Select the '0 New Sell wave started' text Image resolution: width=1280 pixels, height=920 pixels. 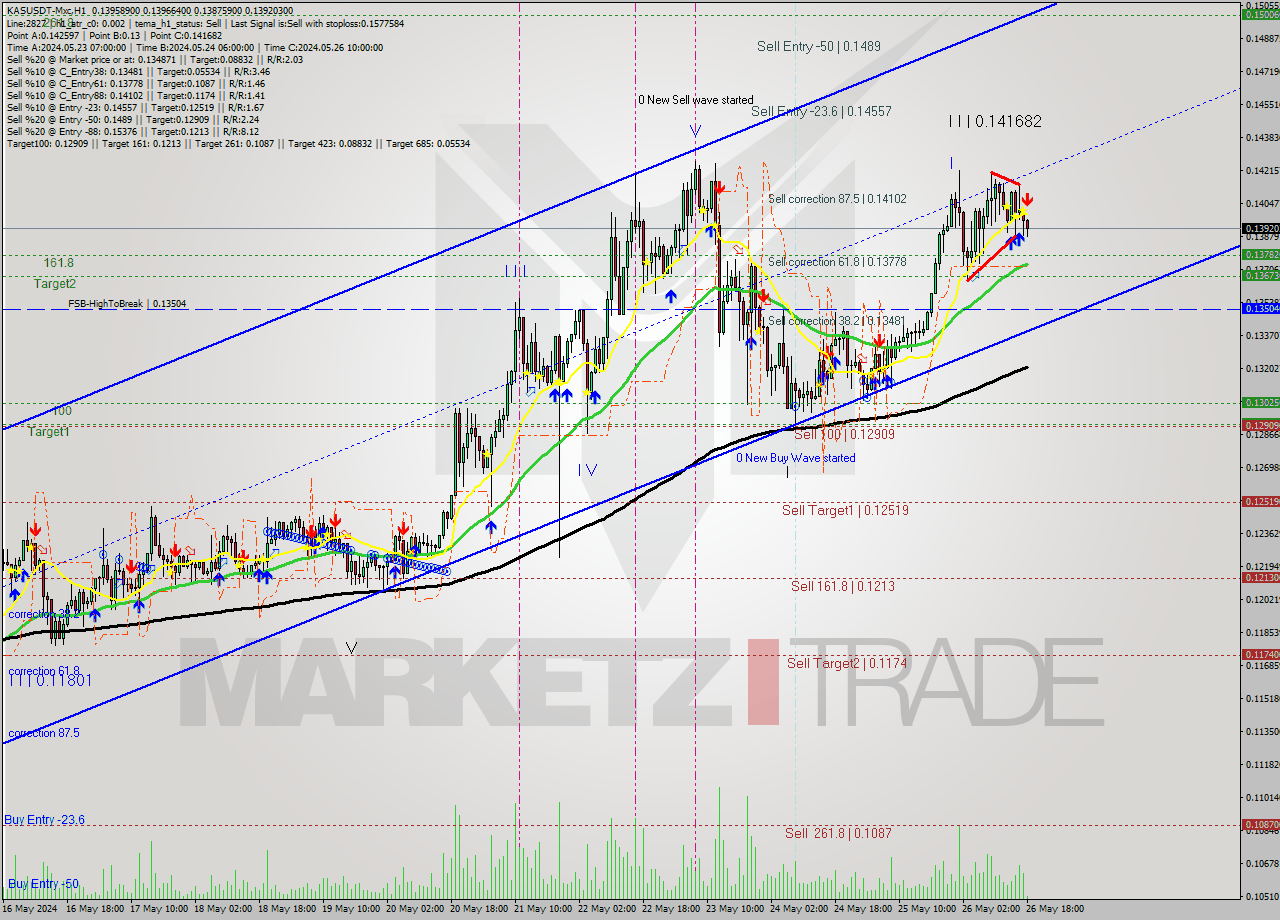[696, 100]
